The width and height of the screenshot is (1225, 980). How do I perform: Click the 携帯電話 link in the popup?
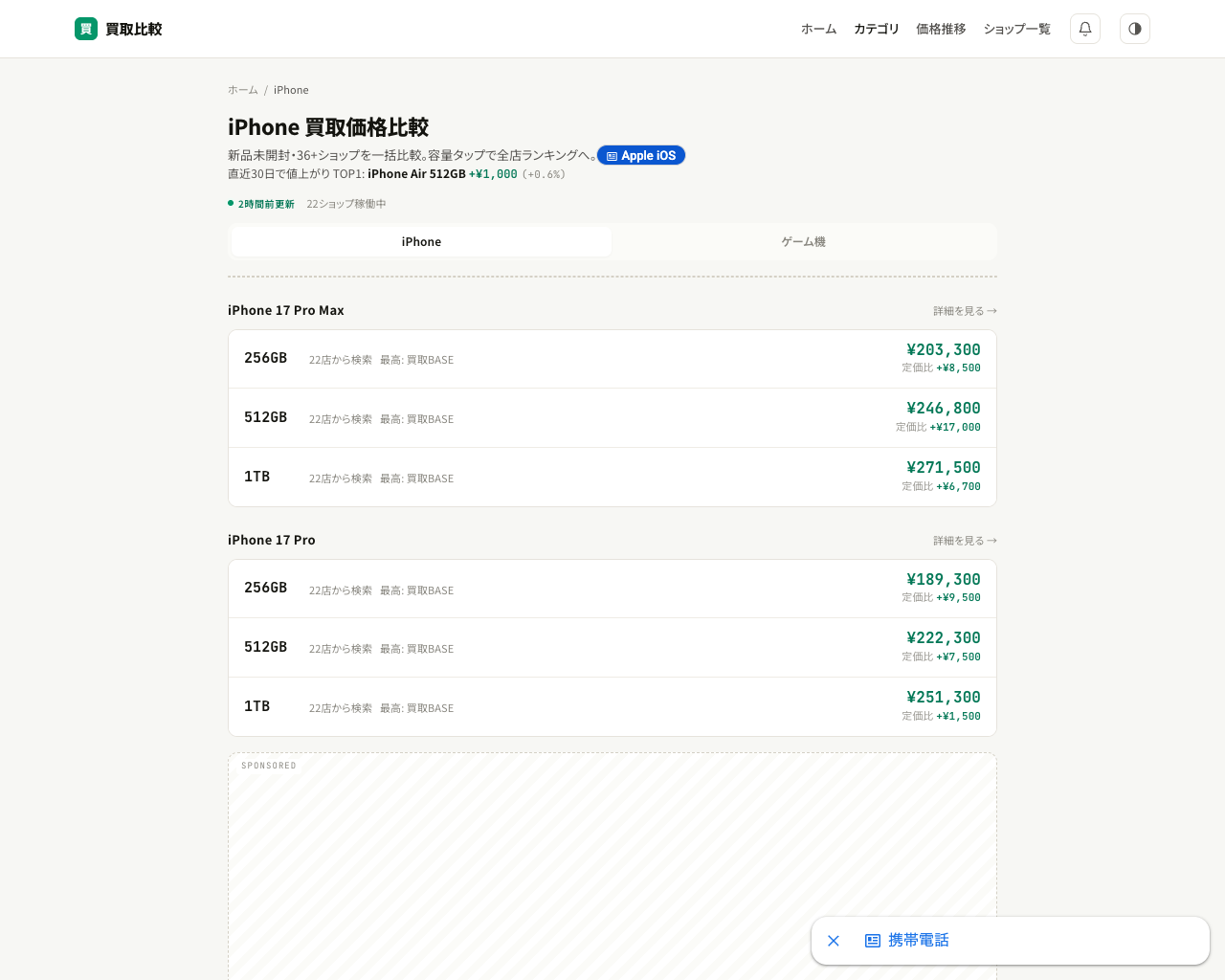pos(919,941)
